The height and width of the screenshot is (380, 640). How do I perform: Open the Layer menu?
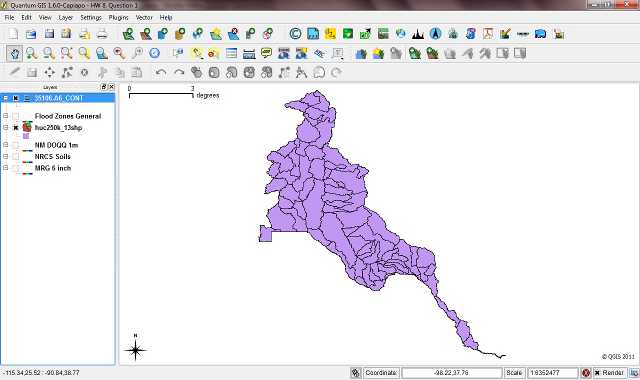pos(65,18)
